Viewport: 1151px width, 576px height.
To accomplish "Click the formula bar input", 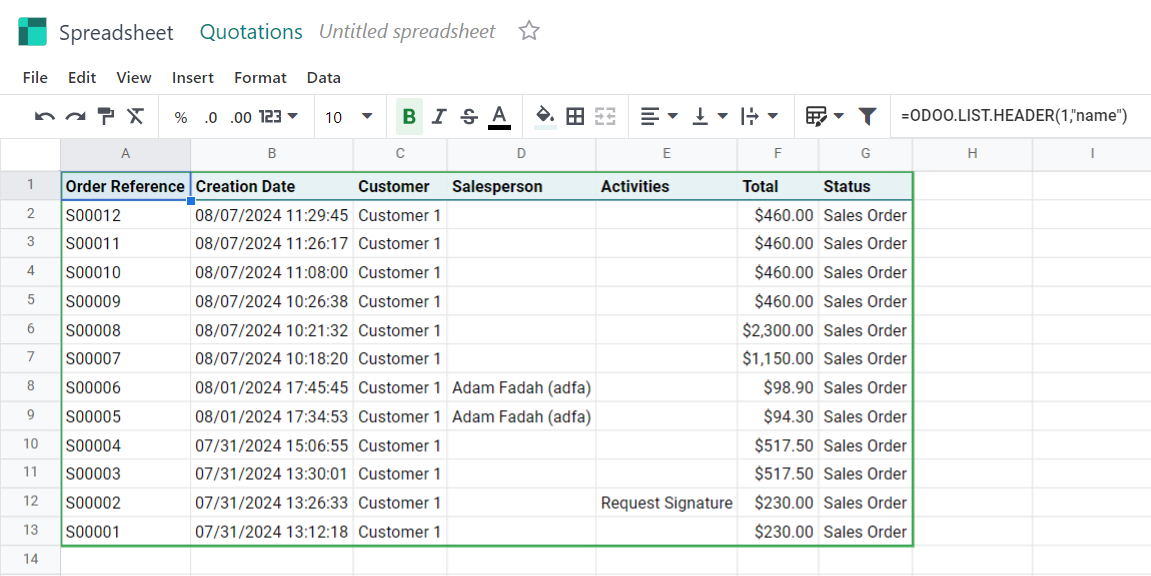I will (x=1020, y=116).
